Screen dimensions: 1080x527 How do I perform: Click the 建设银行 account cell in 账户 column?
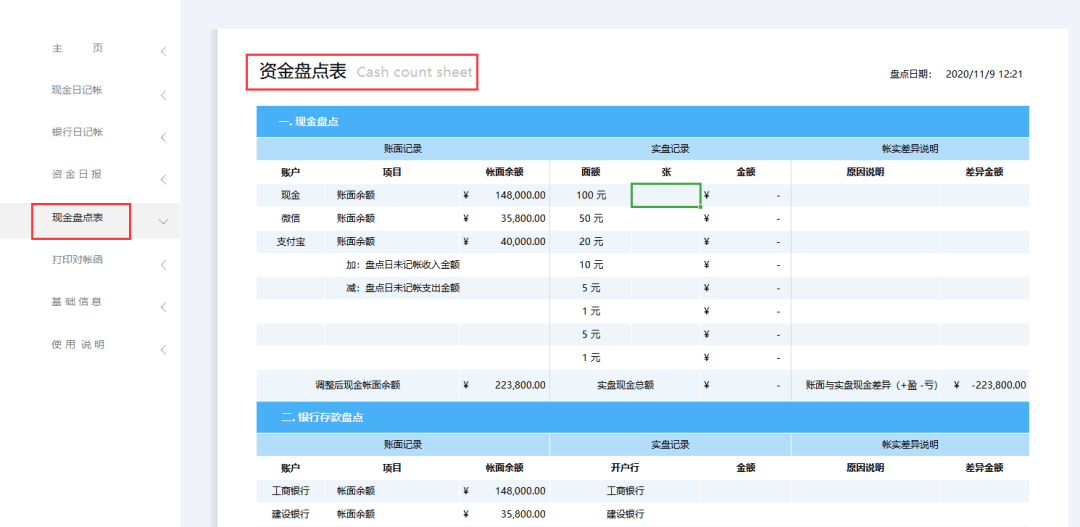click(x=291, y=514)
